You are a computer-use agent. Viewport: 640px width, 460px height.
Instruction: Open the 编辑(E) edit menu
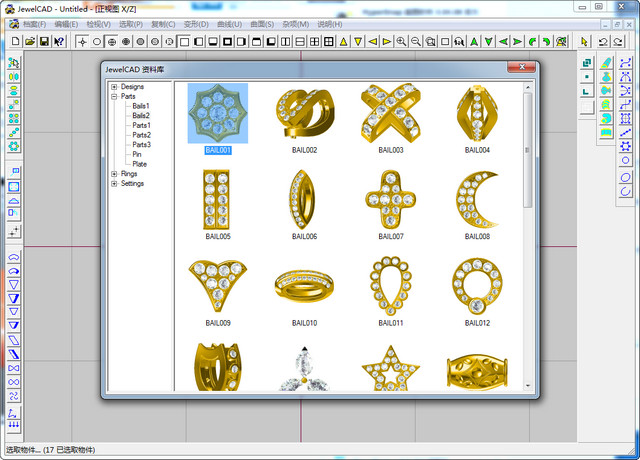66,24
